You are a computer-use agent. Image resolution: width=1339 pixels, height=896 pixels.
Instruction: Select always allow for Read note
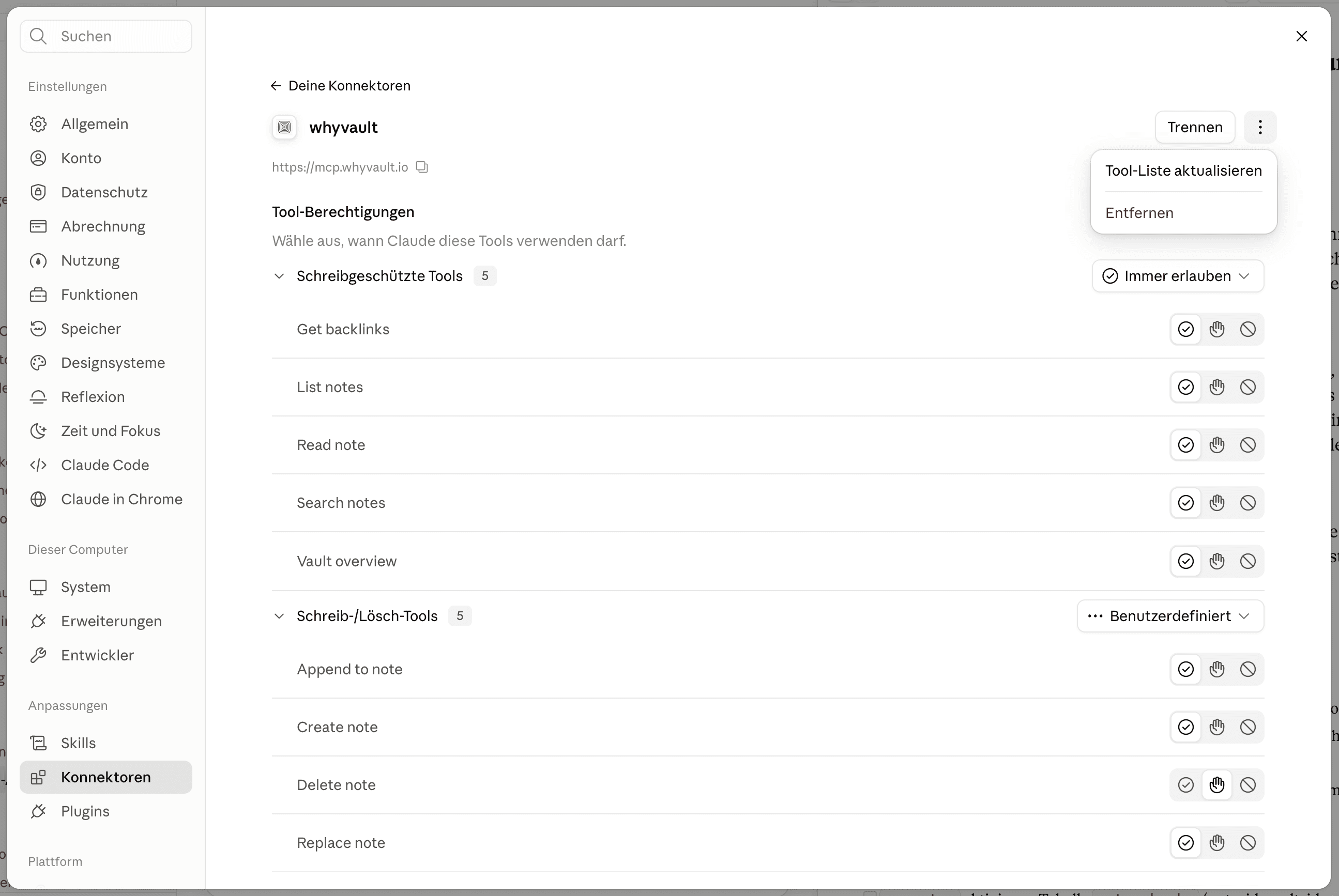pyautogui.click(x=1186, y=444)
